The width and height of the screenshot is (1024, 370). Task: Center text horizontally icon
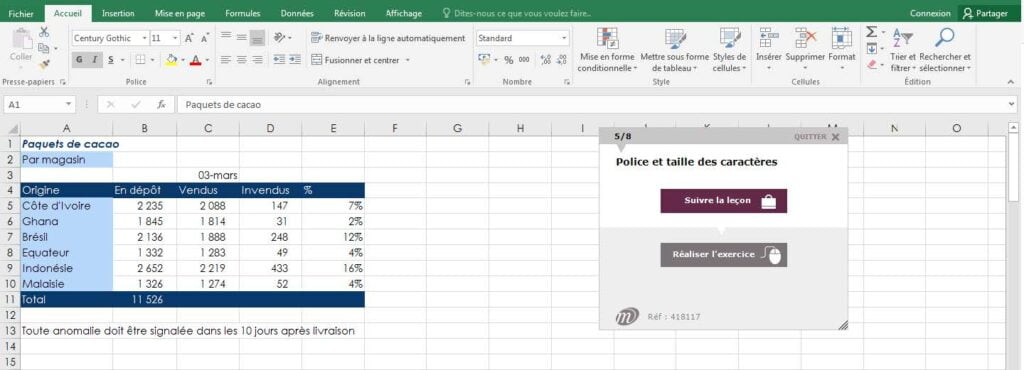pos(242,59)
